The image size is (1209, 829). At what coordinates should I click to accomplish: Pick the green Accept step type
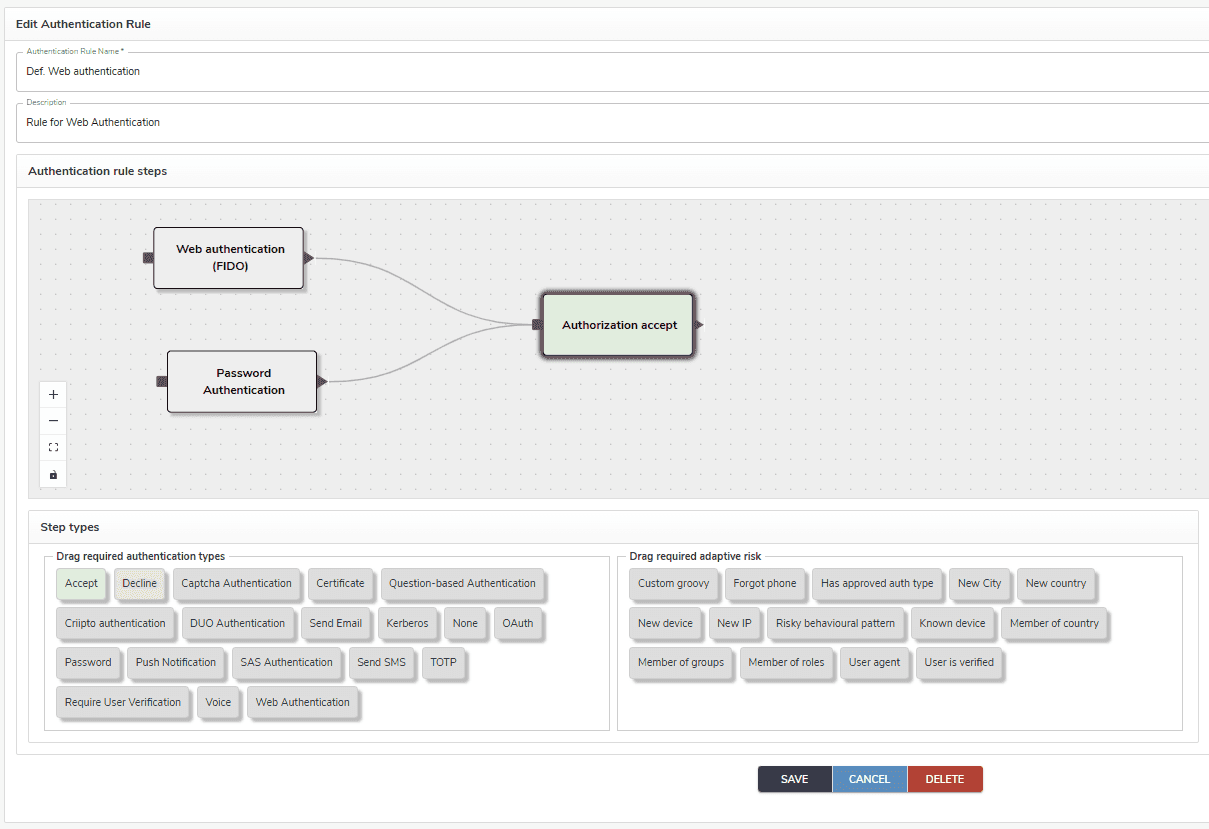click(81, 584)
